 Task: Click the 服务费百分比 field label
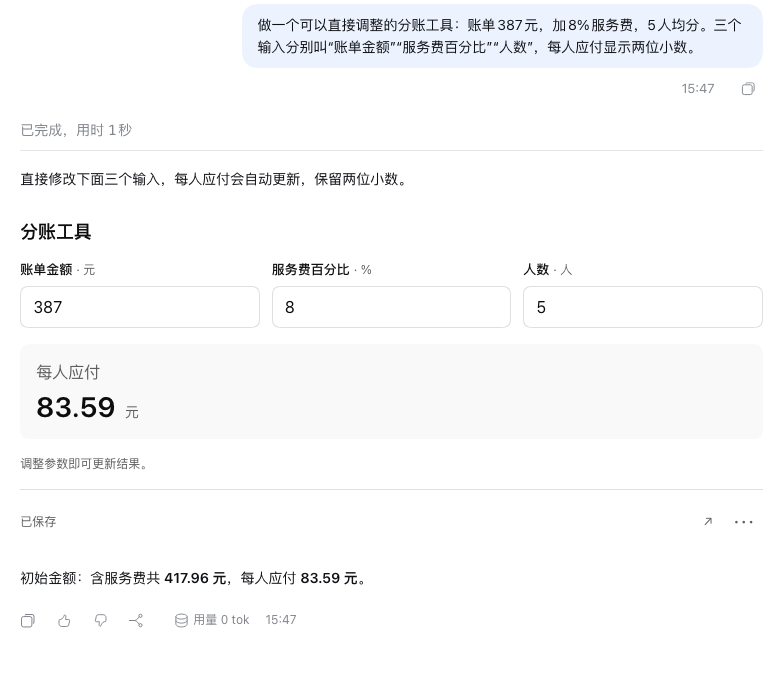point(310,270)
